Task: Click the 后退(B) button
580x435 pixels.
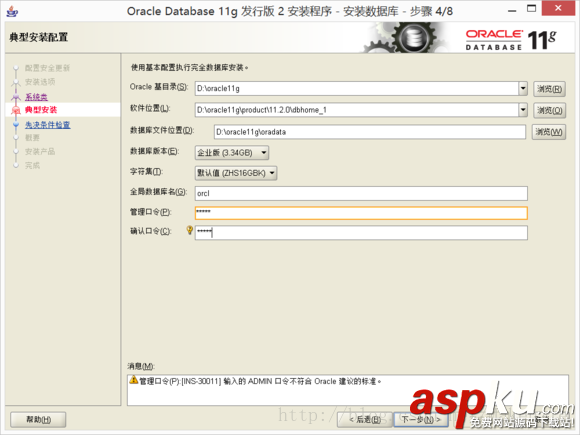Action: (365, 419)
